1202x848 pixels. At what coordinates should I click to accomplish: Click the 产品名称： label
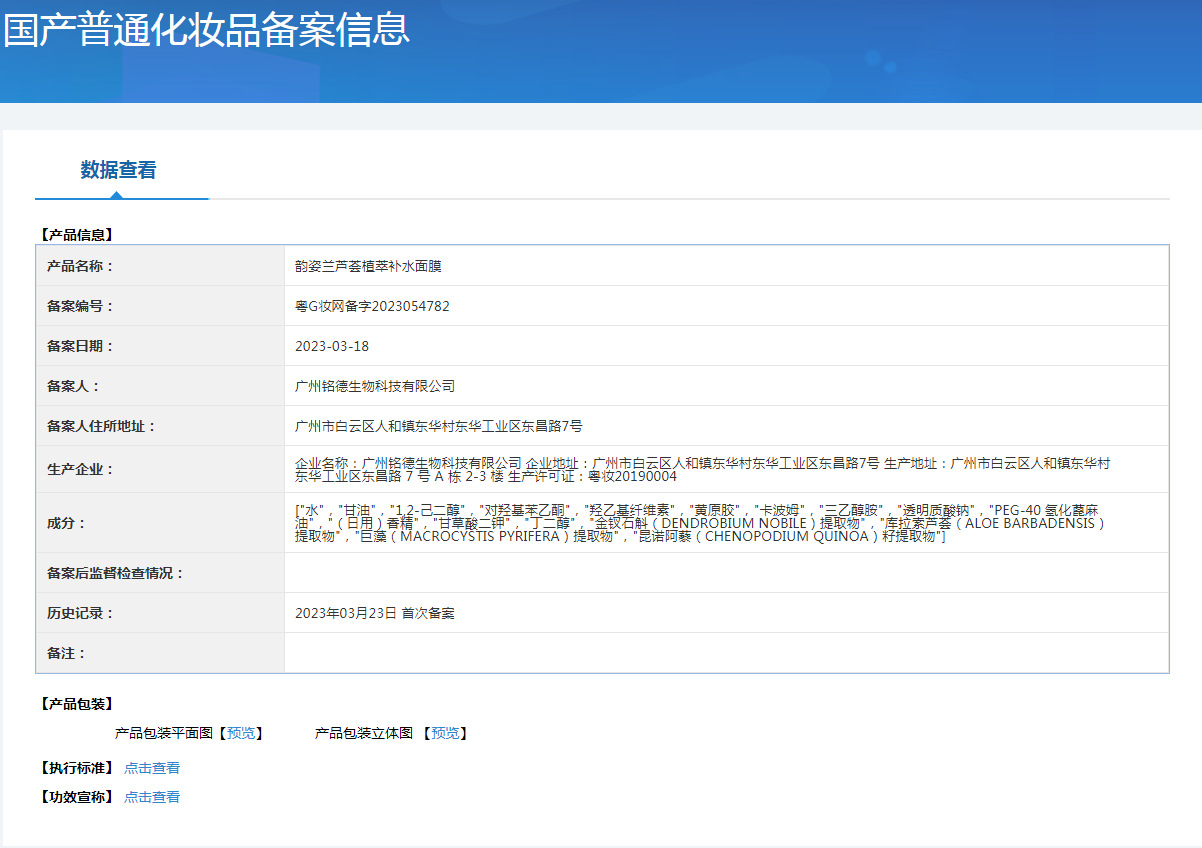click(80, 266)
